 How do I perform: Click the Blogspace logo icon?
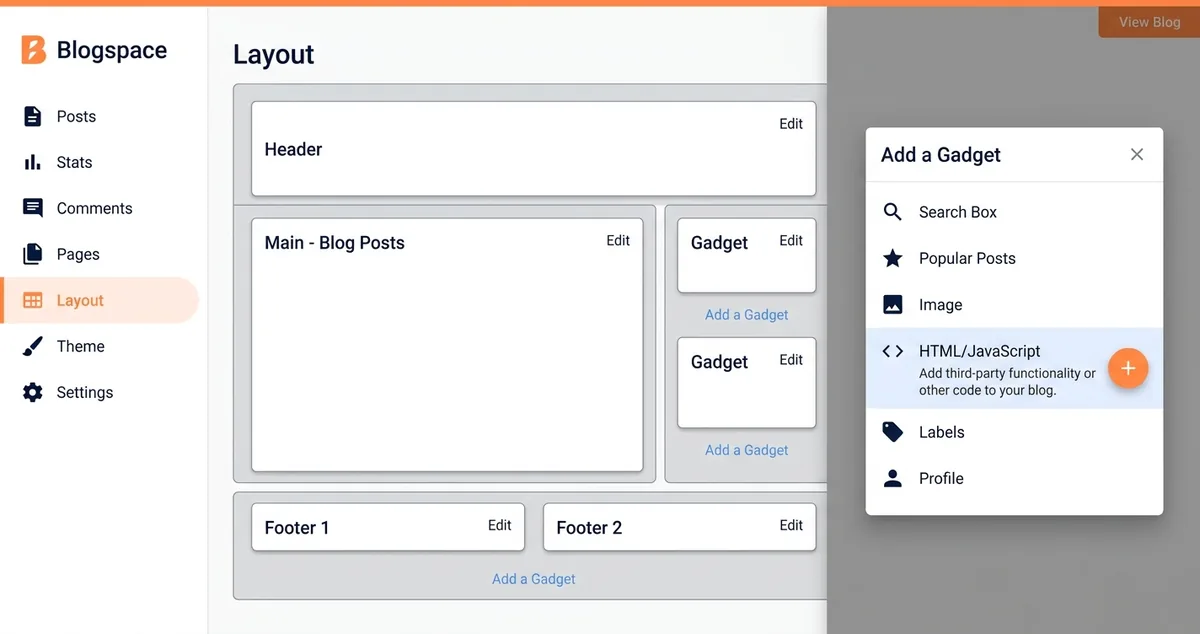click(x=33, y=49)
